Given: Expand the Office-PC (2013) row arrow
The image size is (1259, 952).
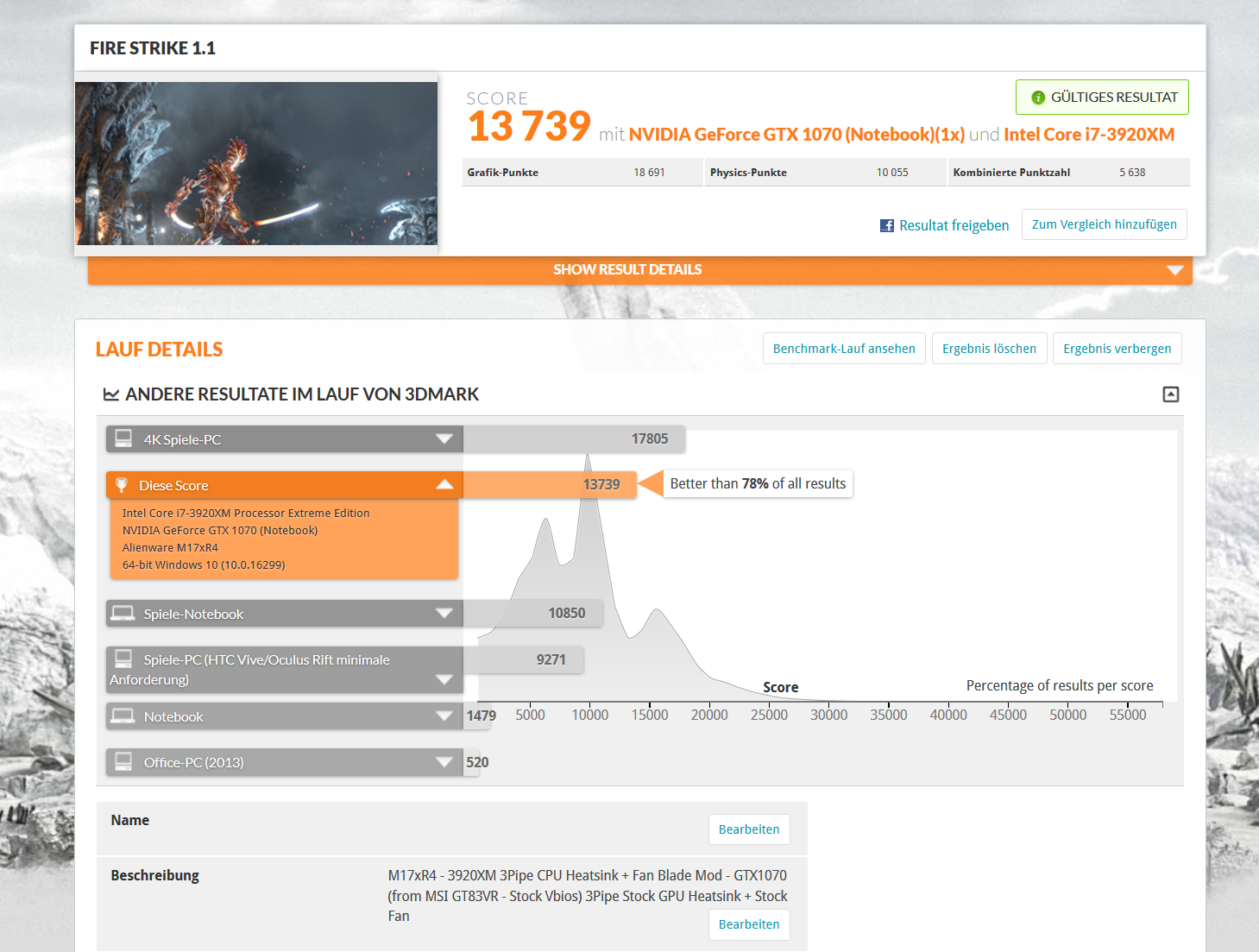Looking at the screenshot, I should (444, 762).
